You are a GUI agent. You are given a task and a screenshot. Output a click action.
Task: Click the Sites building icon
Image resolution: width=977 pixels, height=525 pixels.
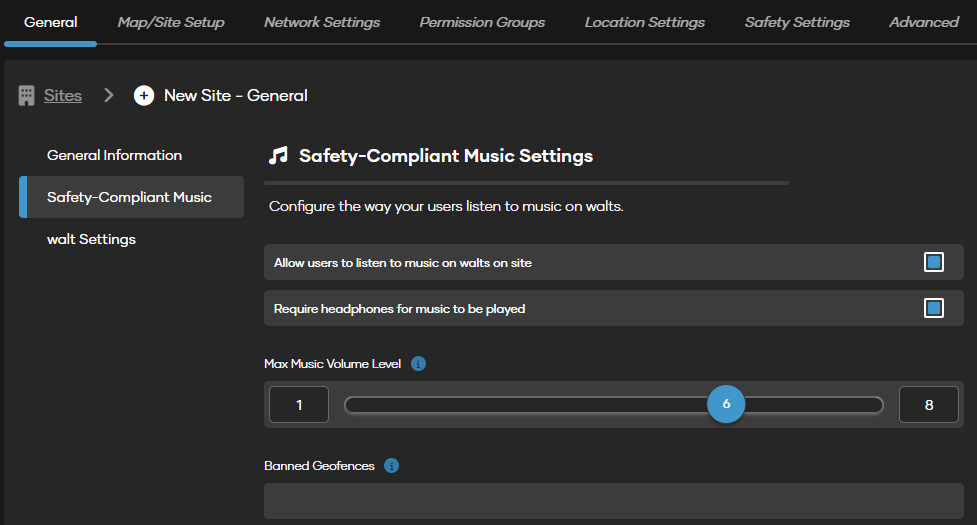click(26, 95)
